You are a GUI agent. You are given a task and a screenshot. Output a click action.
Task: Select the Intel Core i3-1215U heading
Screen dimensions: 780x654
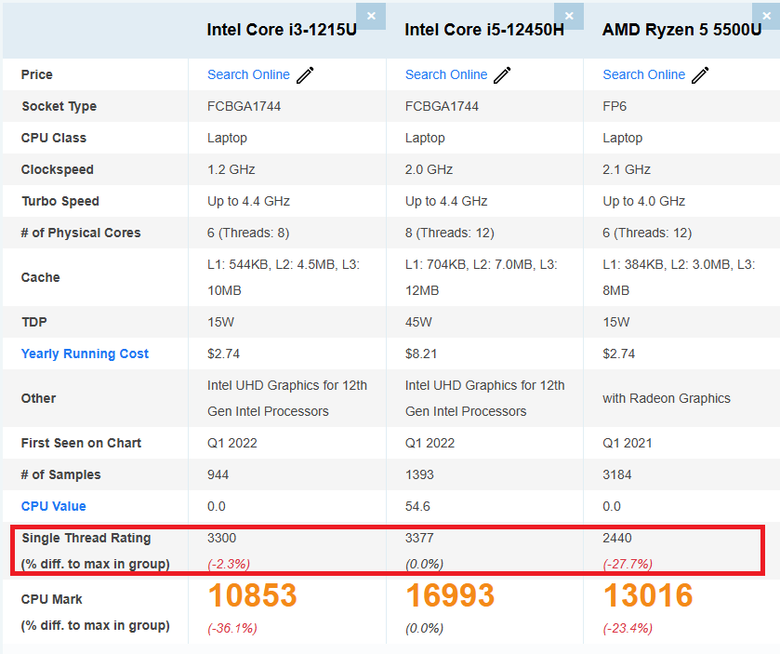tap(282, 30)
